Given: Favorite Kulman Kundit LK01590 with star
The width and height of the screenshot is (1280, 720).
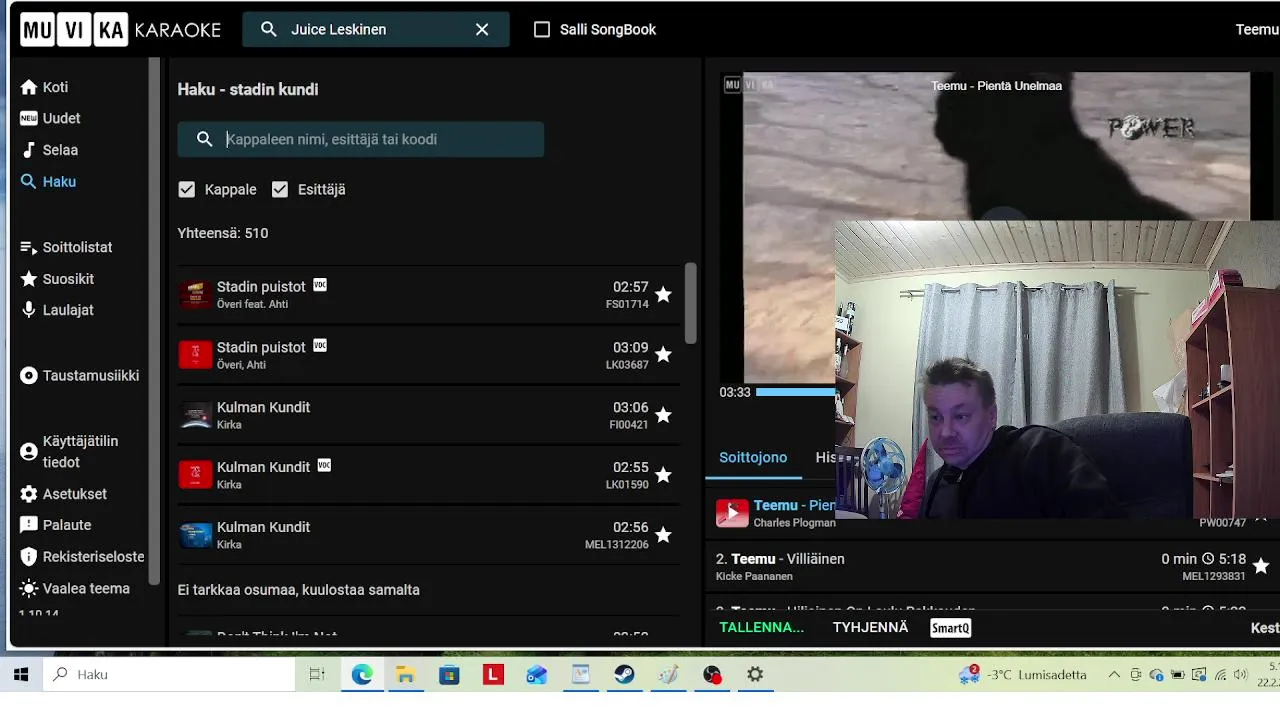Looking at the screenshot, I should pos(663,475).
